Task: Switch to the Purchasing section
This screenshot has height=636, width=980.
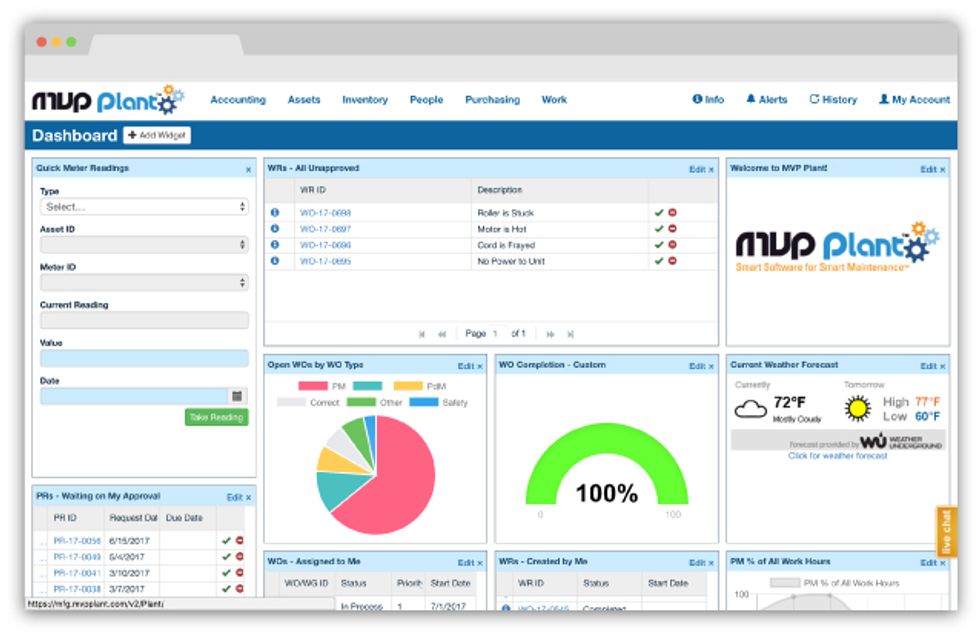Action: [x=491, y=100]
